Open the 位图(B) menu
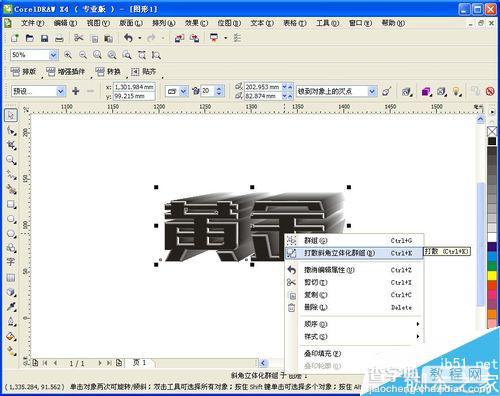 click(229, 23)
